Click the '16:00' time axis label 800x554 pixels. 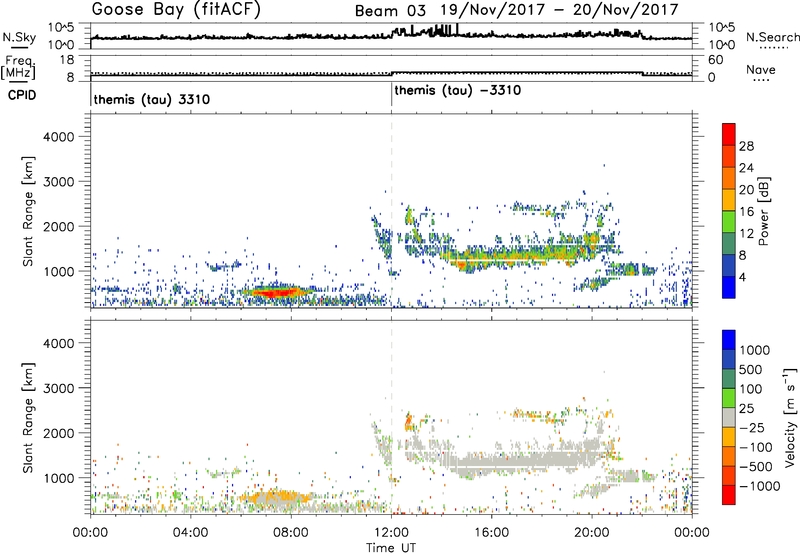coord(491,533)
